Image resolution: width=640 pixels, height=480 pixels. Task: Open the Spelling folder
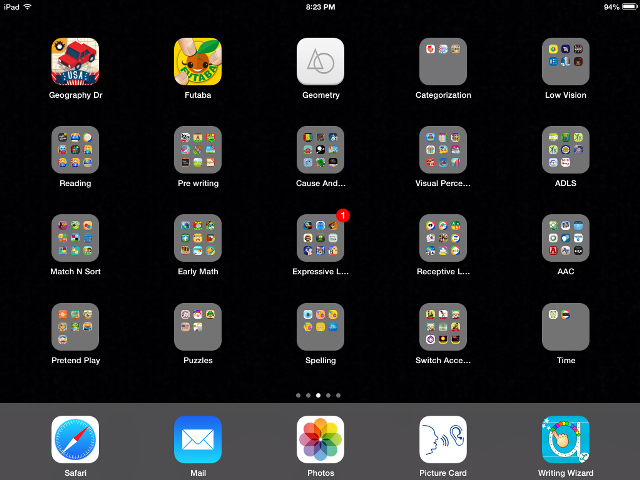pos(320,327)
